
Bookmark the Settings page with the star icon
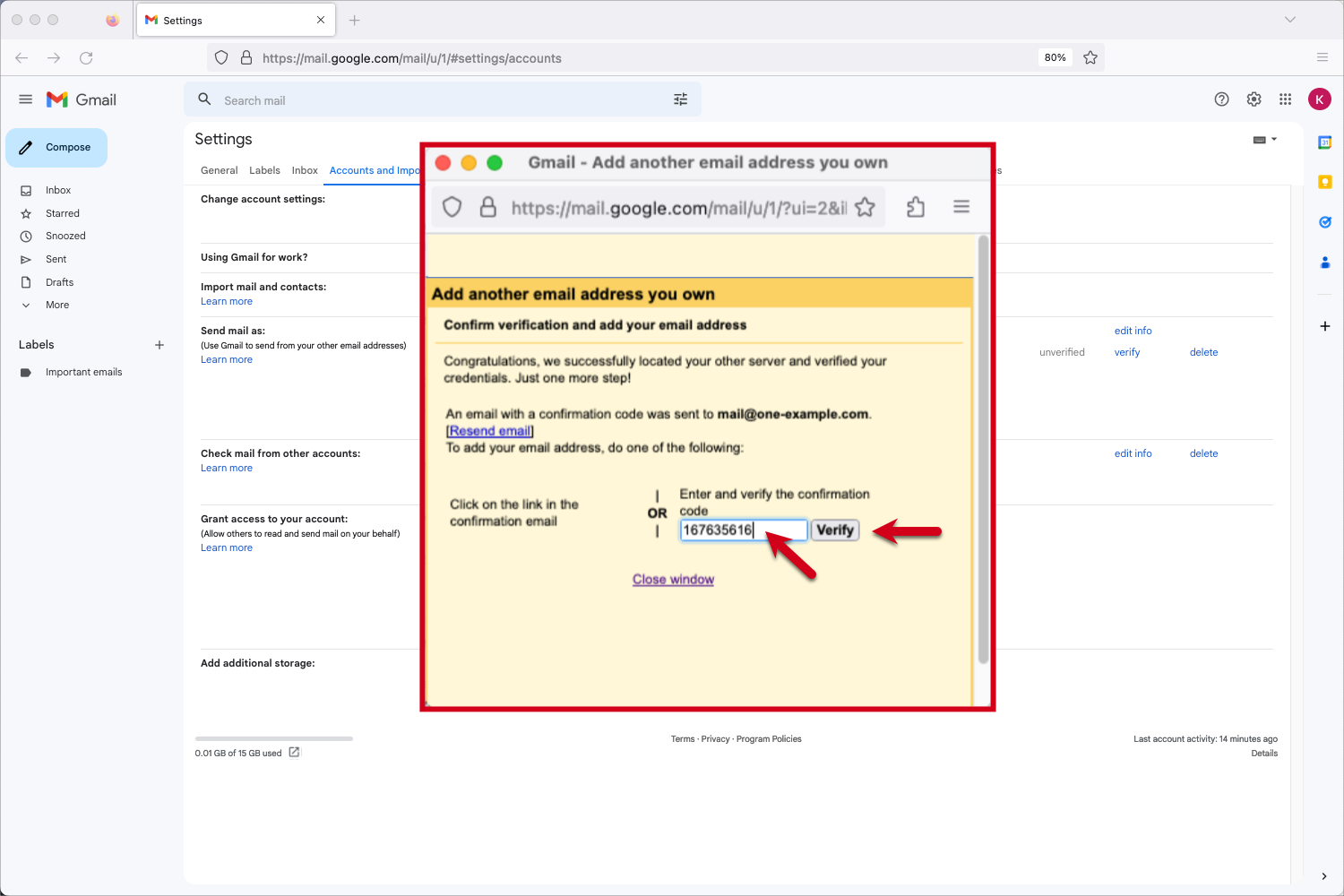coord(1090,57)
